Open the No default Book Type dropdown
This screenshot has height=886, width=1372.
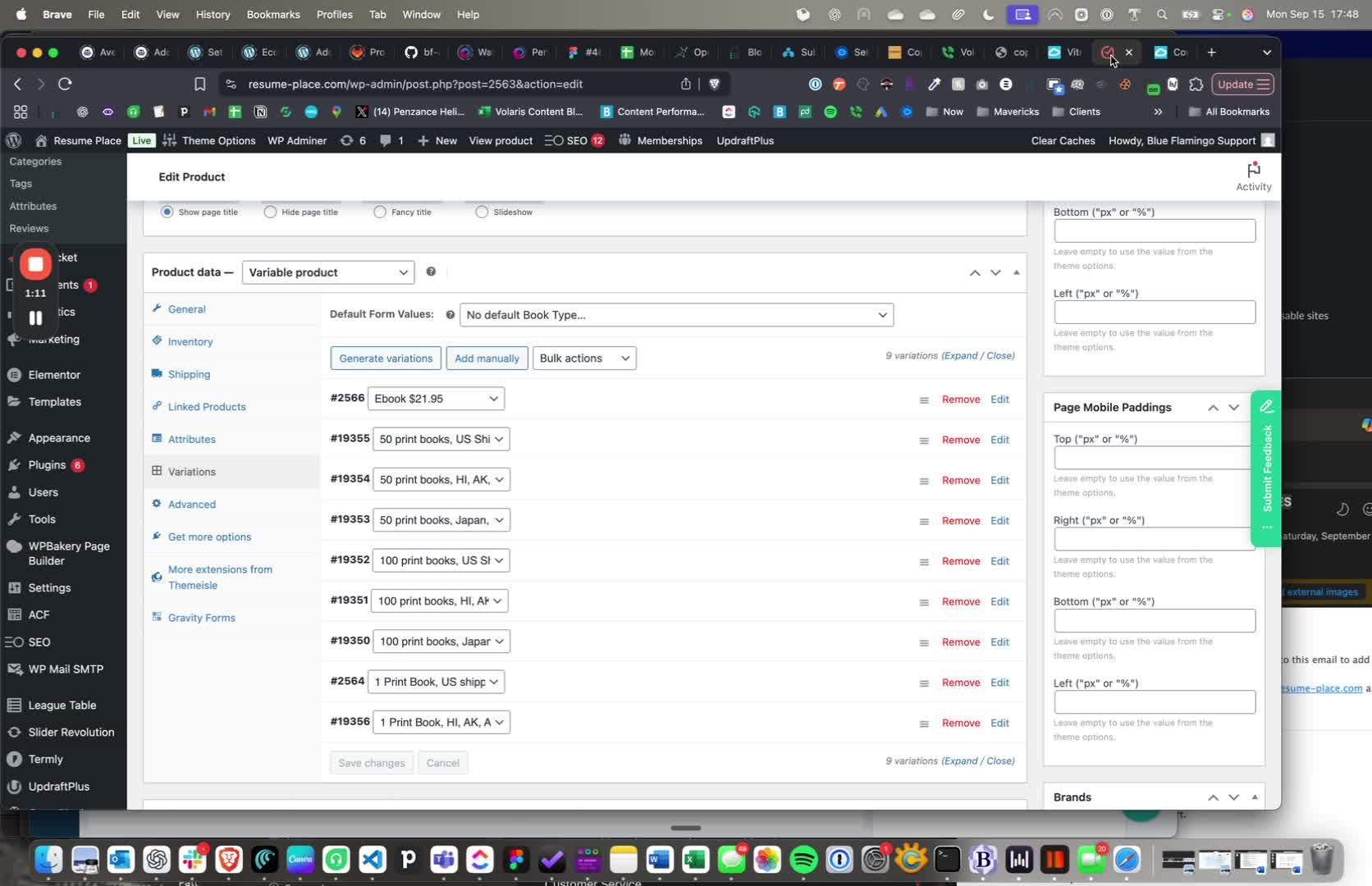[x=676, y=315]
